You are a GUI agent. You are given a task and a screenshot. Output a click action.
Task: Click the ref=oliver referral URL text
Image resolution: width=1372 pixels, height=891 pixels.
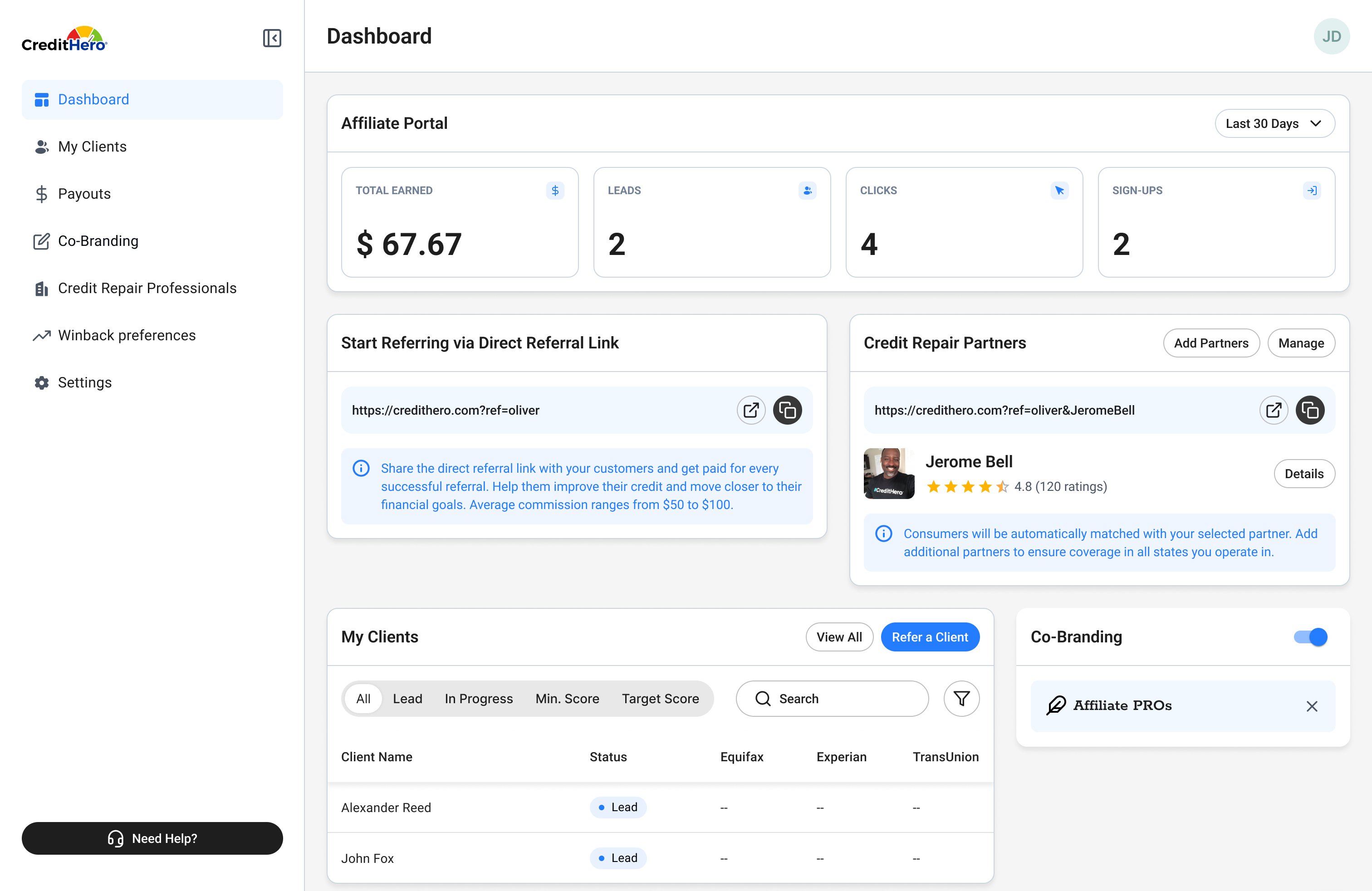446,411
